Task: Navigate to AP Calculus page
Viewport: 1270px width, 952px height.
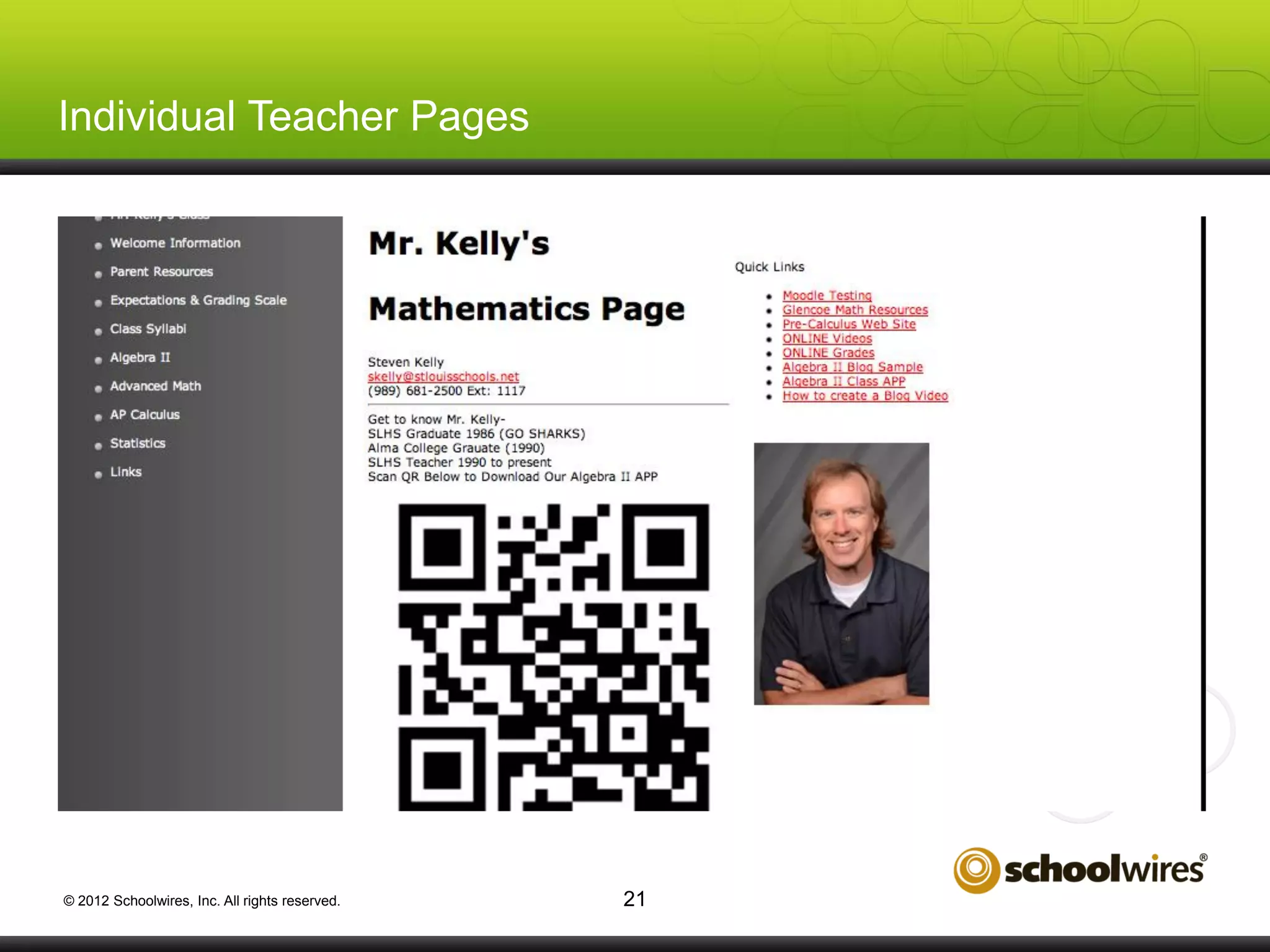Action: 144,414
